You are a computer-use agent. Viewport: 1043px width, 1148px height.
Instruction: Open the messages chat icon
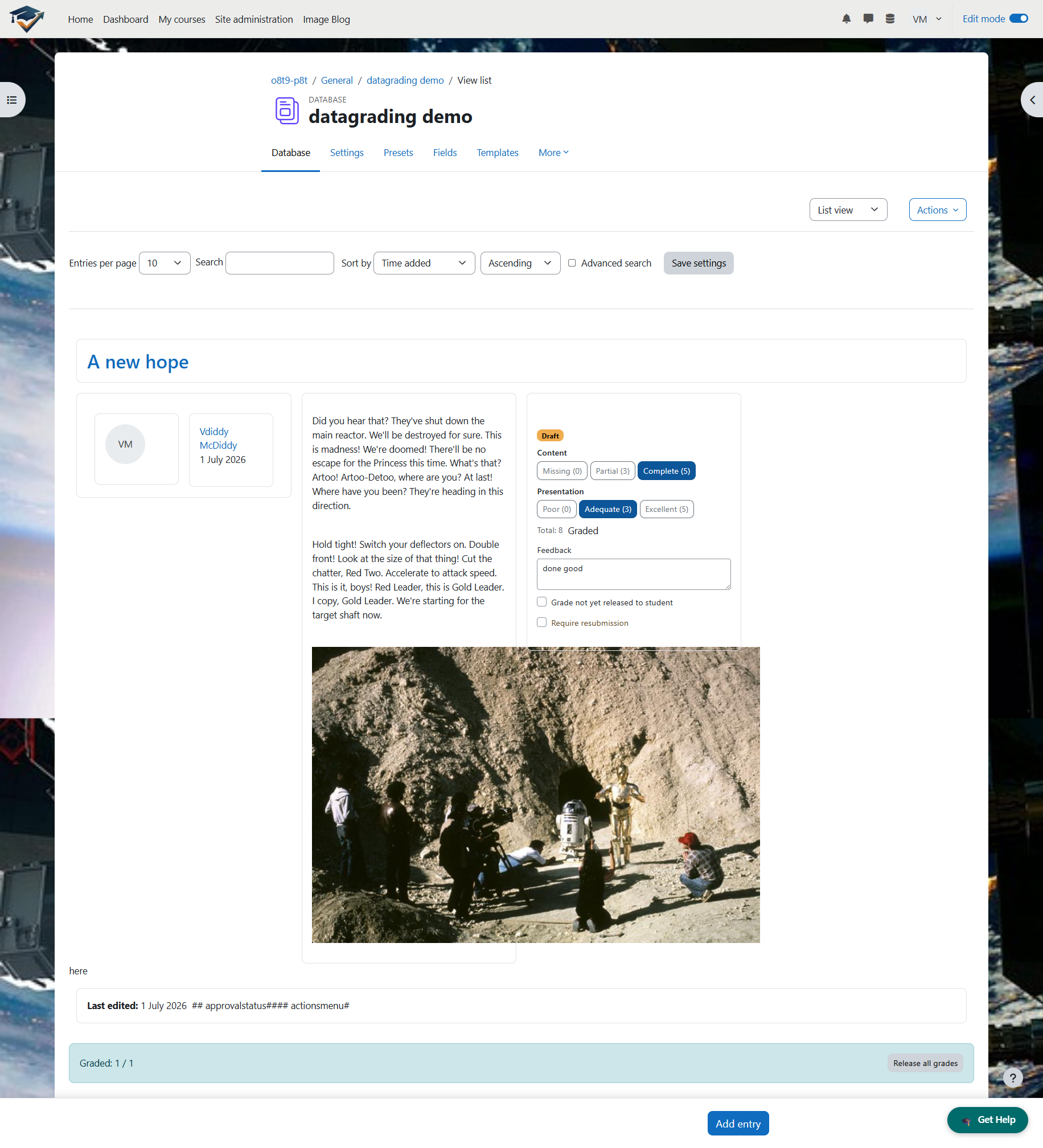[868, 19]
